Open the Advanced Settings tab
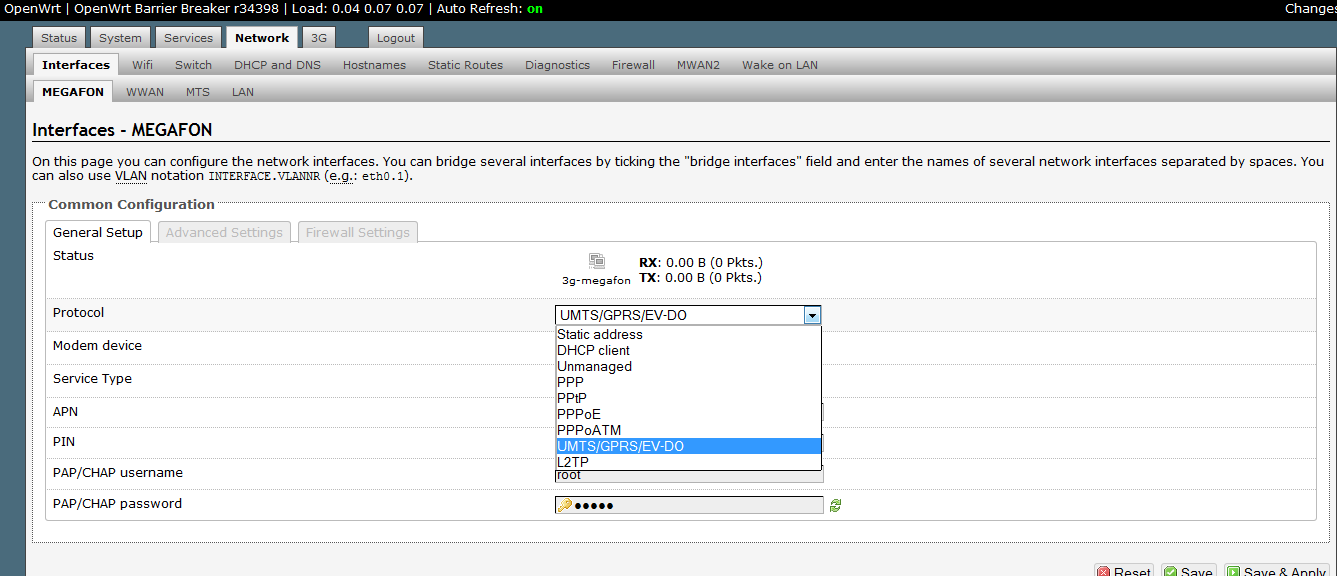This screenshot has height=576, width=1337. 224,232
